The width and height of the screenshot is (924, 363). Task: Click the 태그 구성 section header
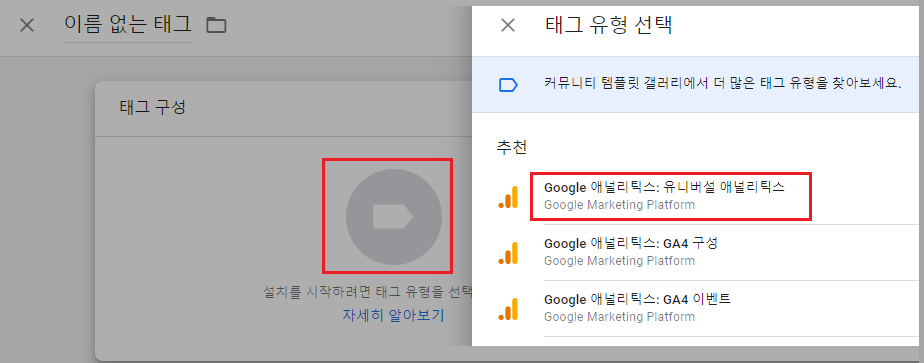click(x=153, y=108)
